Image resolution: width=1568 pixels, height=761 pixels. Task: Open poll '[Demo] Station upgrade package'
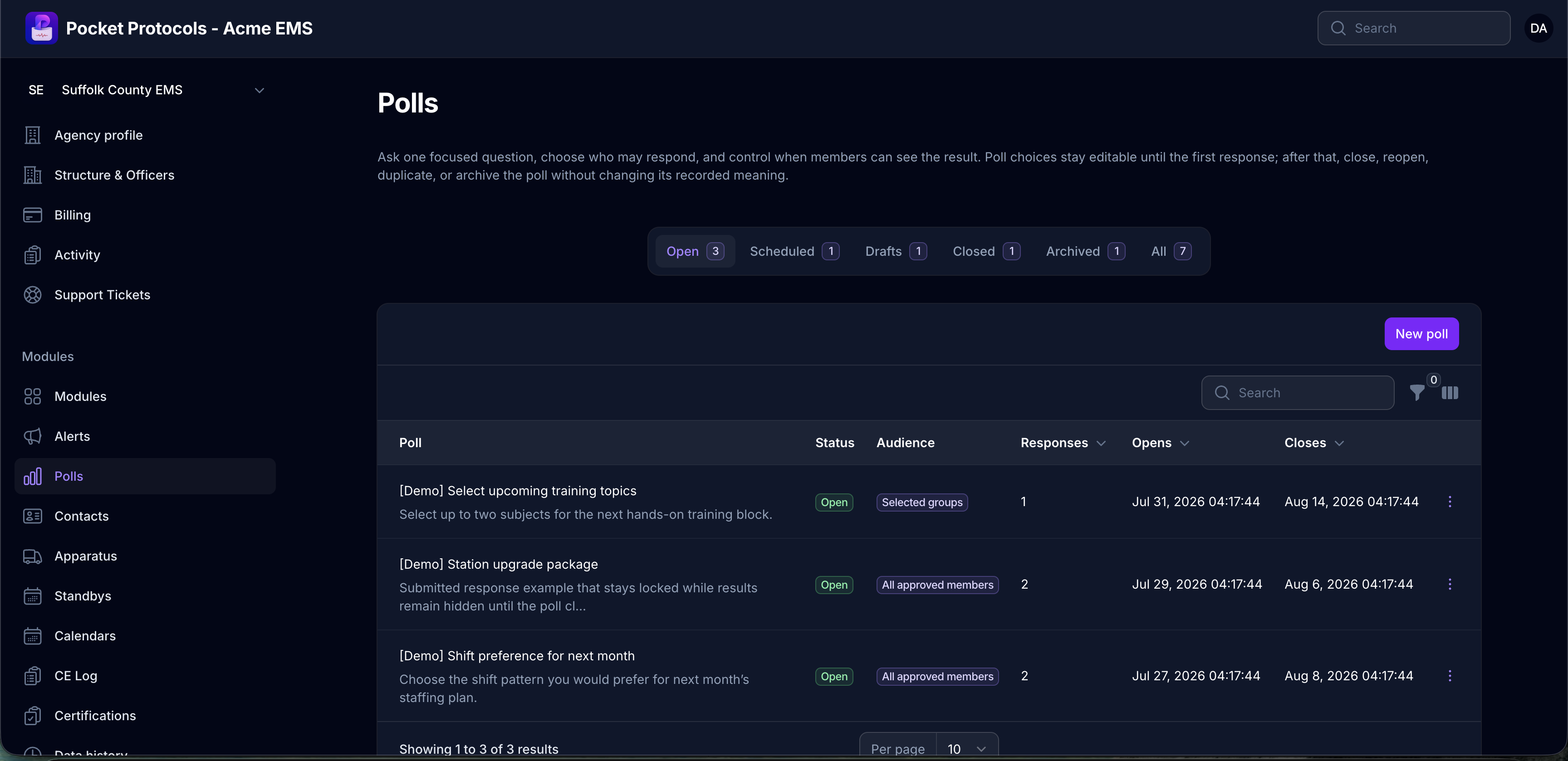[x=499, y=565]
